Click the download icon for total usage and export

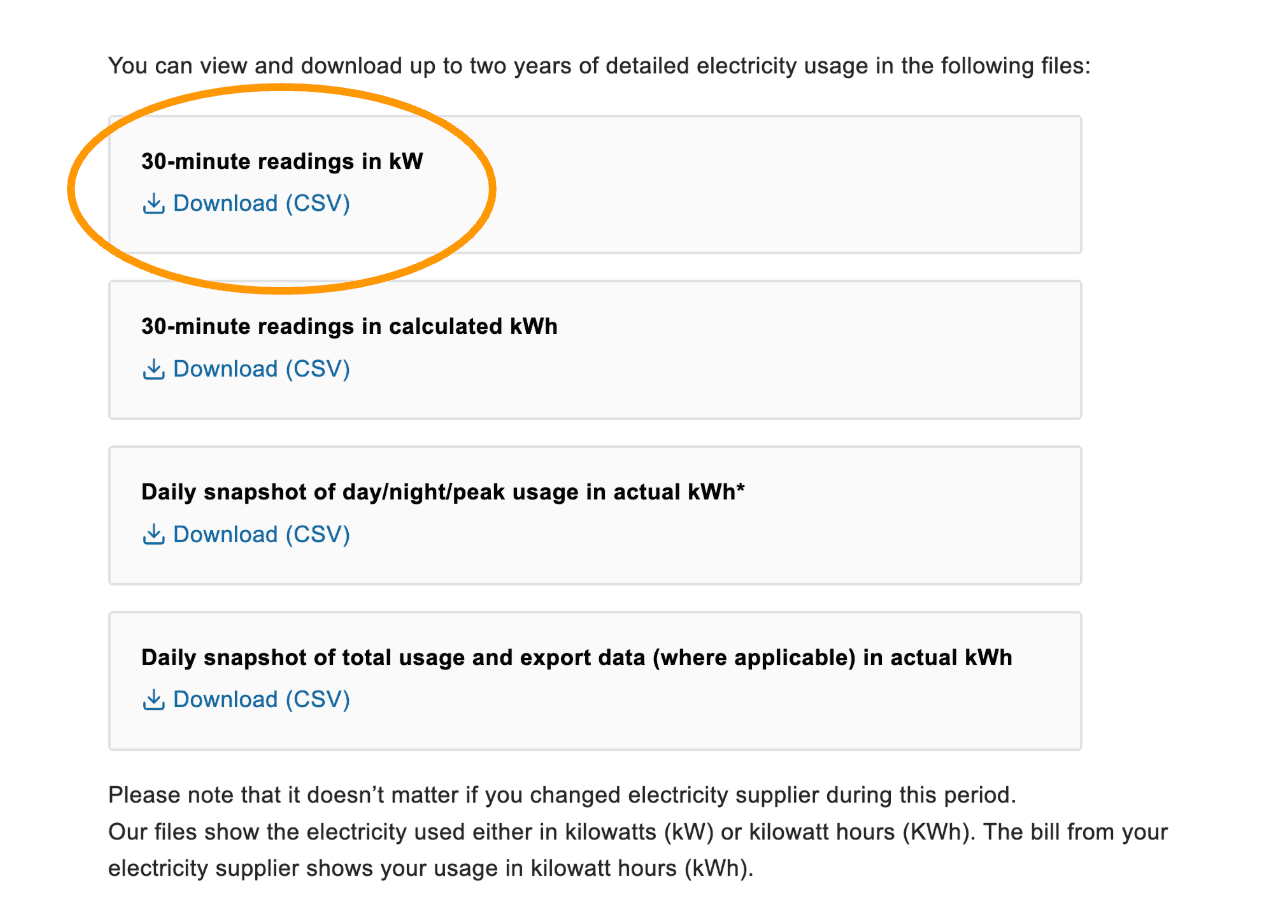tap(153, 700)
